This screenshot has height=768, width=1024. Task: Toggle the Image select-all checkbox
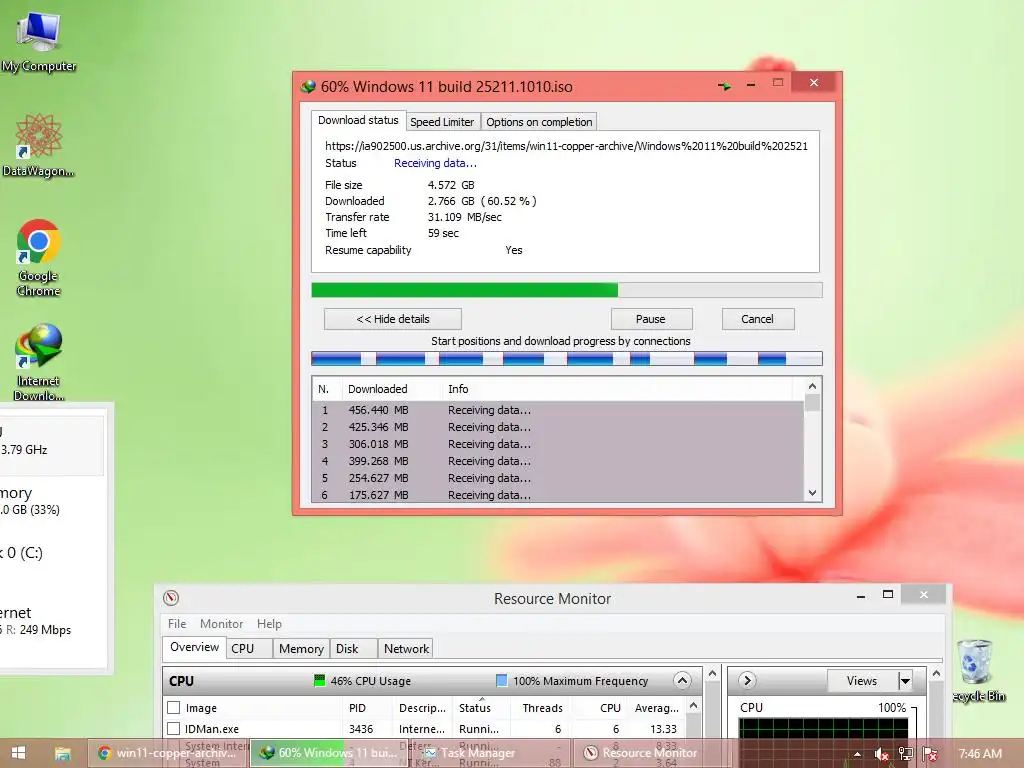[174, 707]
